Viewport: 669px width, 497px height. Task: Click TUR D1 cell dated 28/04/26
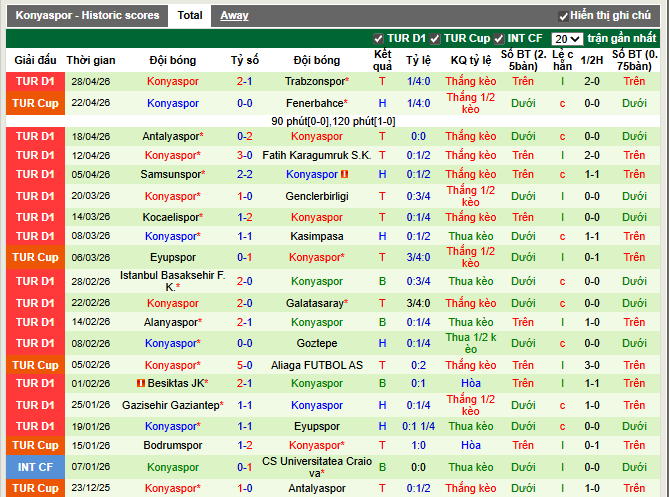coord(35,81)
